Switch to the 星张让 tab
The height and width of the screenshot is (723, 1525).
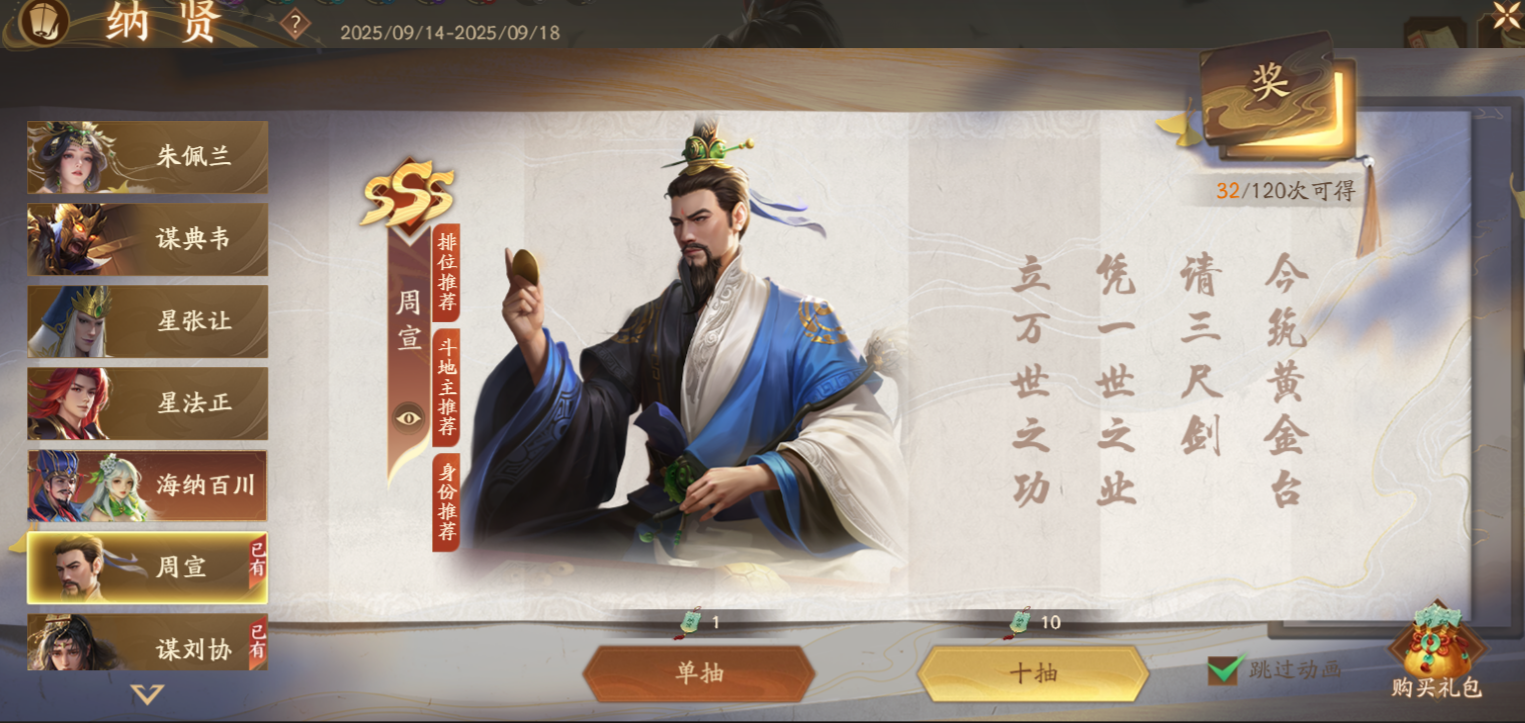[x=147, y=321]
